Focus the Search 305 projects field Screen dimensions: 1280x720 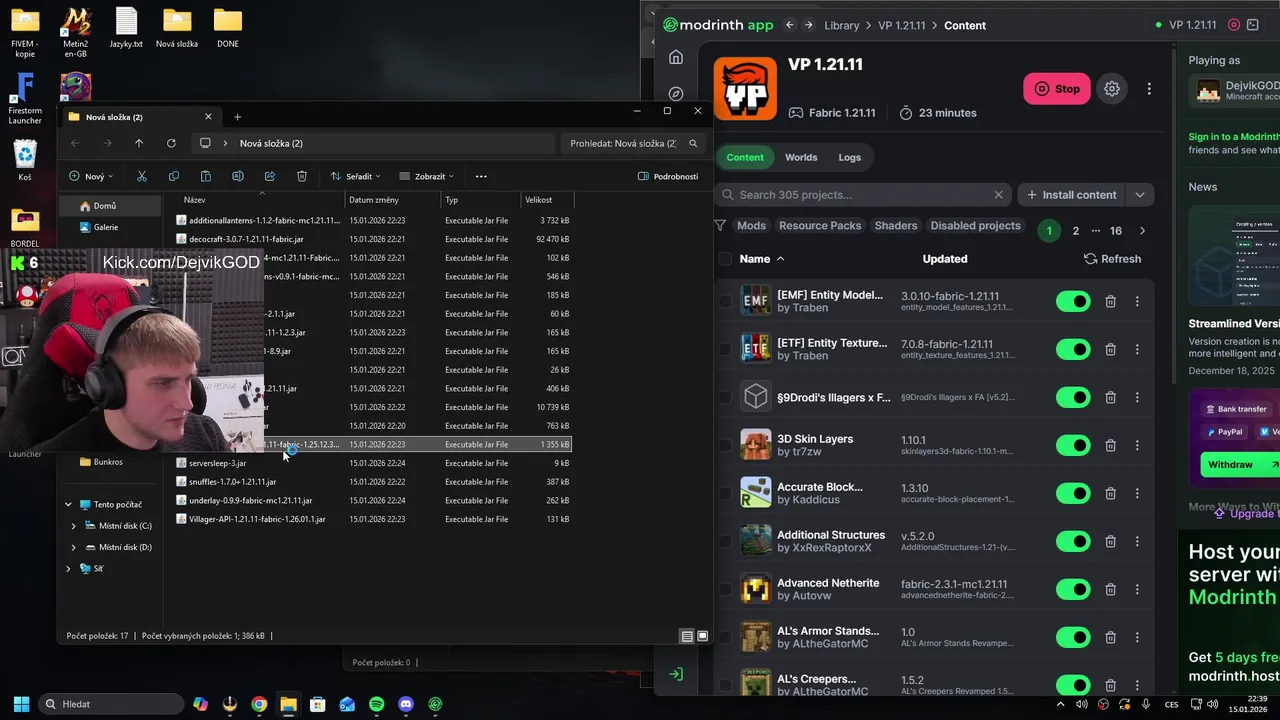point(864,195)
